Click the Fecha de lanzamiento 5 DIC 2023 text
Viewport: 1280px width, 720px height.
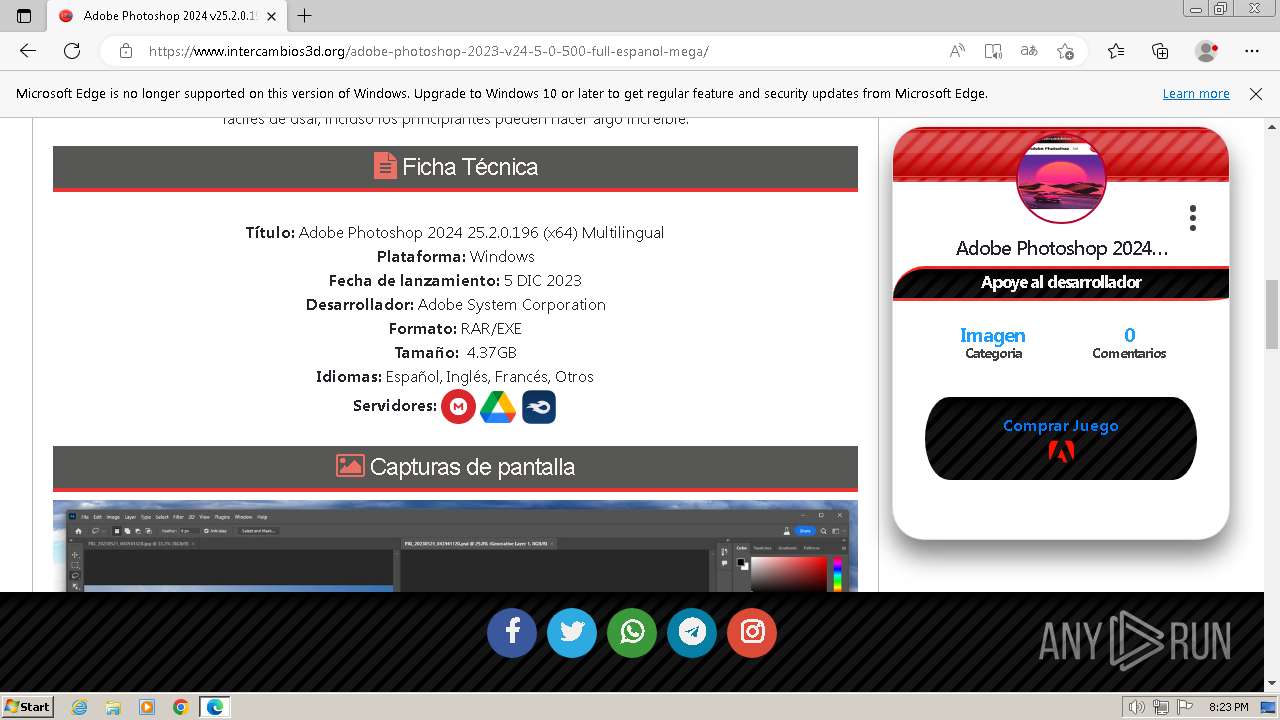pos(455,280)
